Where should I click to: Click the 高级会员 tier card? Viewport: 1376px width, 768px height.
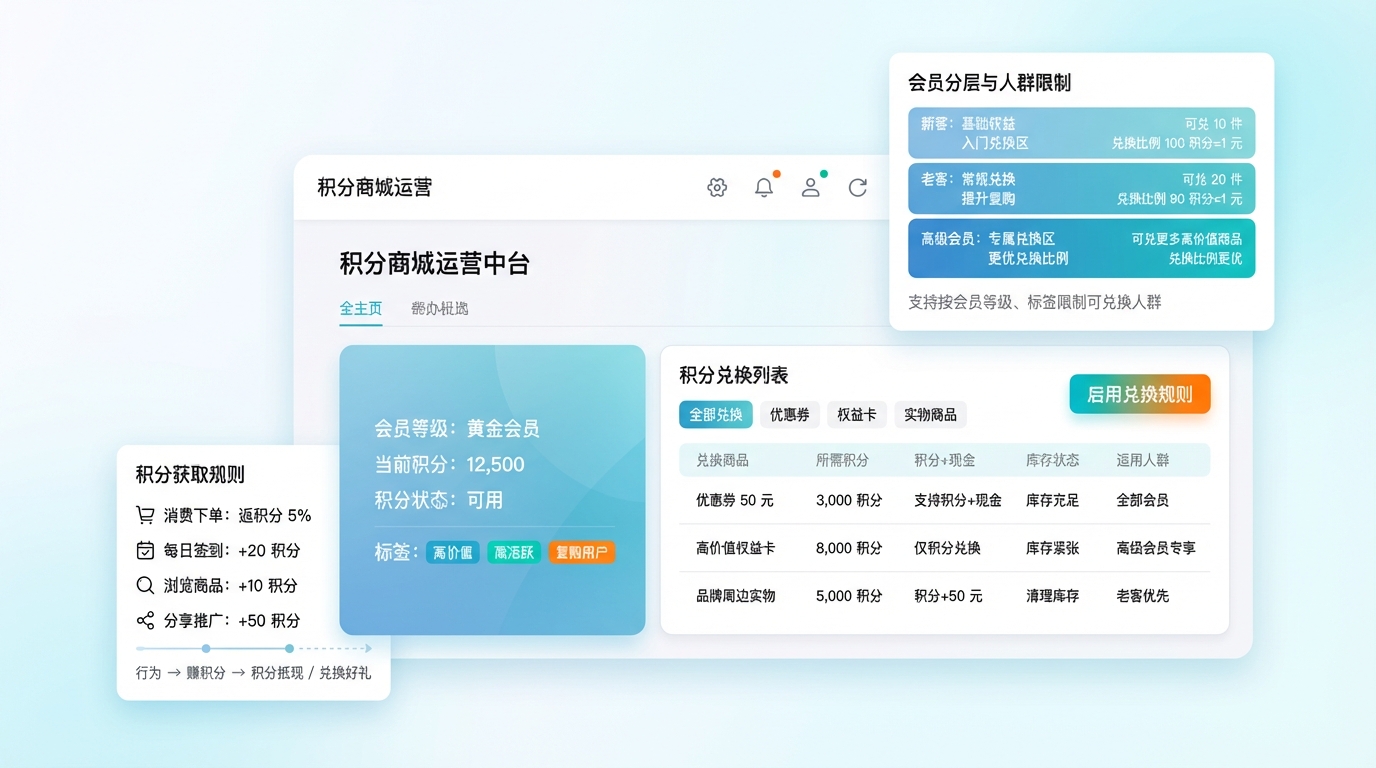(1081, 248)
